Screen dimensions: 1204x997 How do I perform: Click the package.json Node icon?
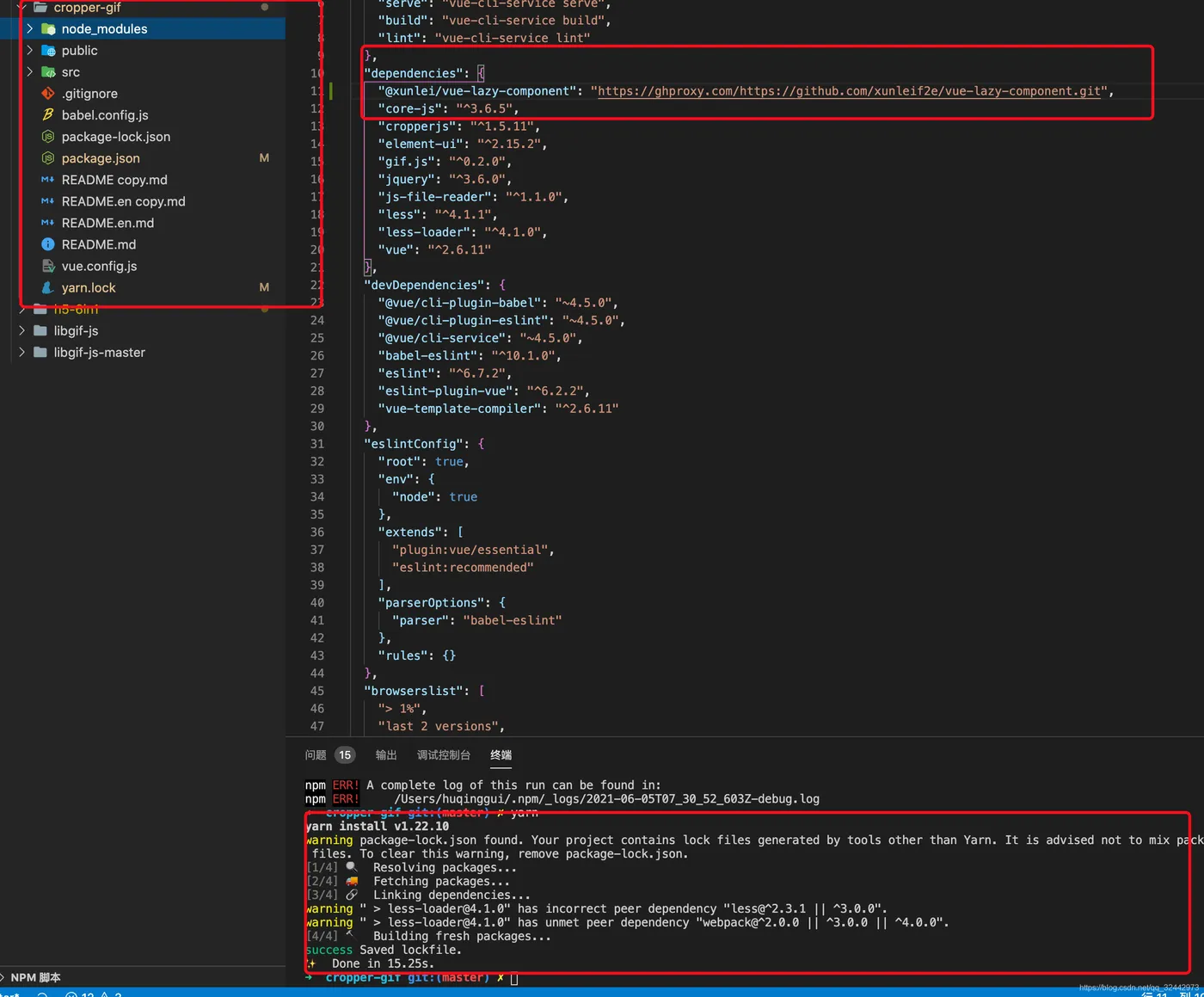(x=48, y=158)
